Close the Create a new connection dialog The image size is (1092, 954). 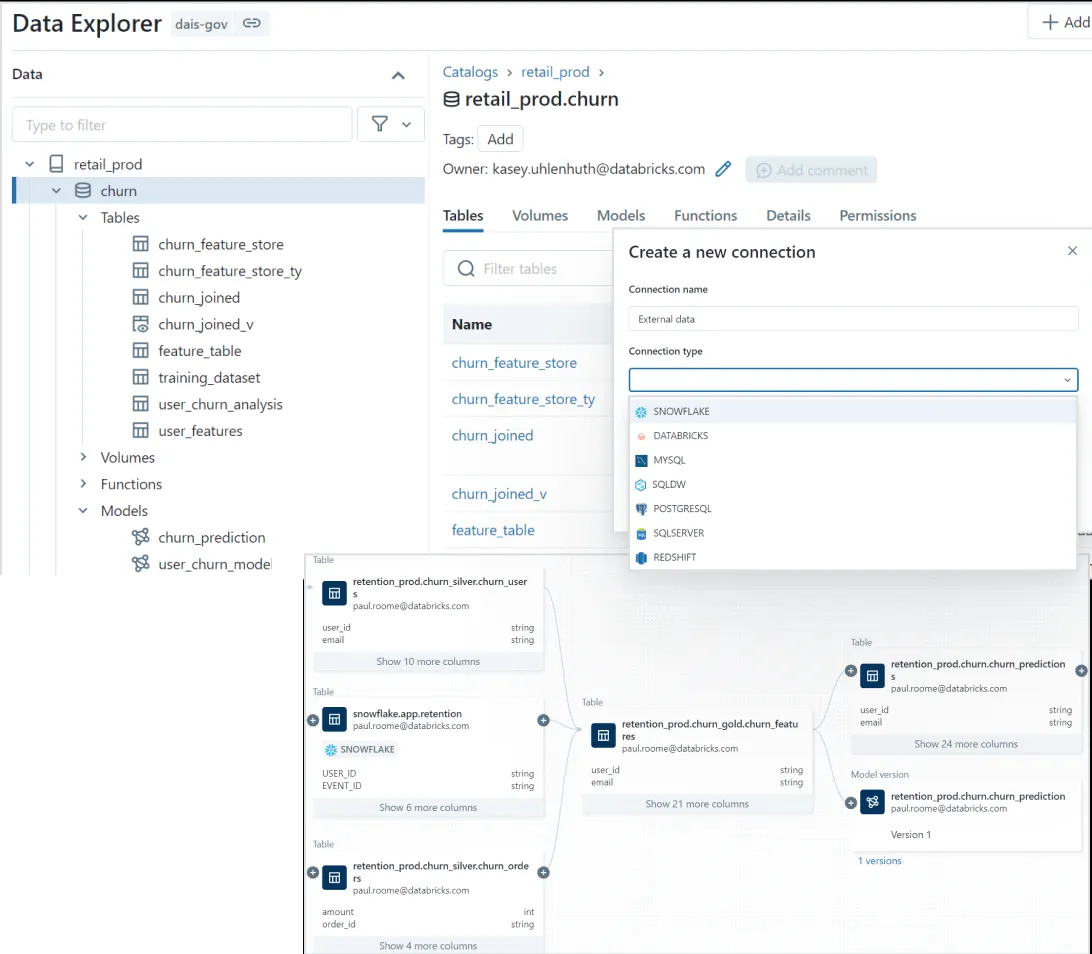click(1072, 251)
